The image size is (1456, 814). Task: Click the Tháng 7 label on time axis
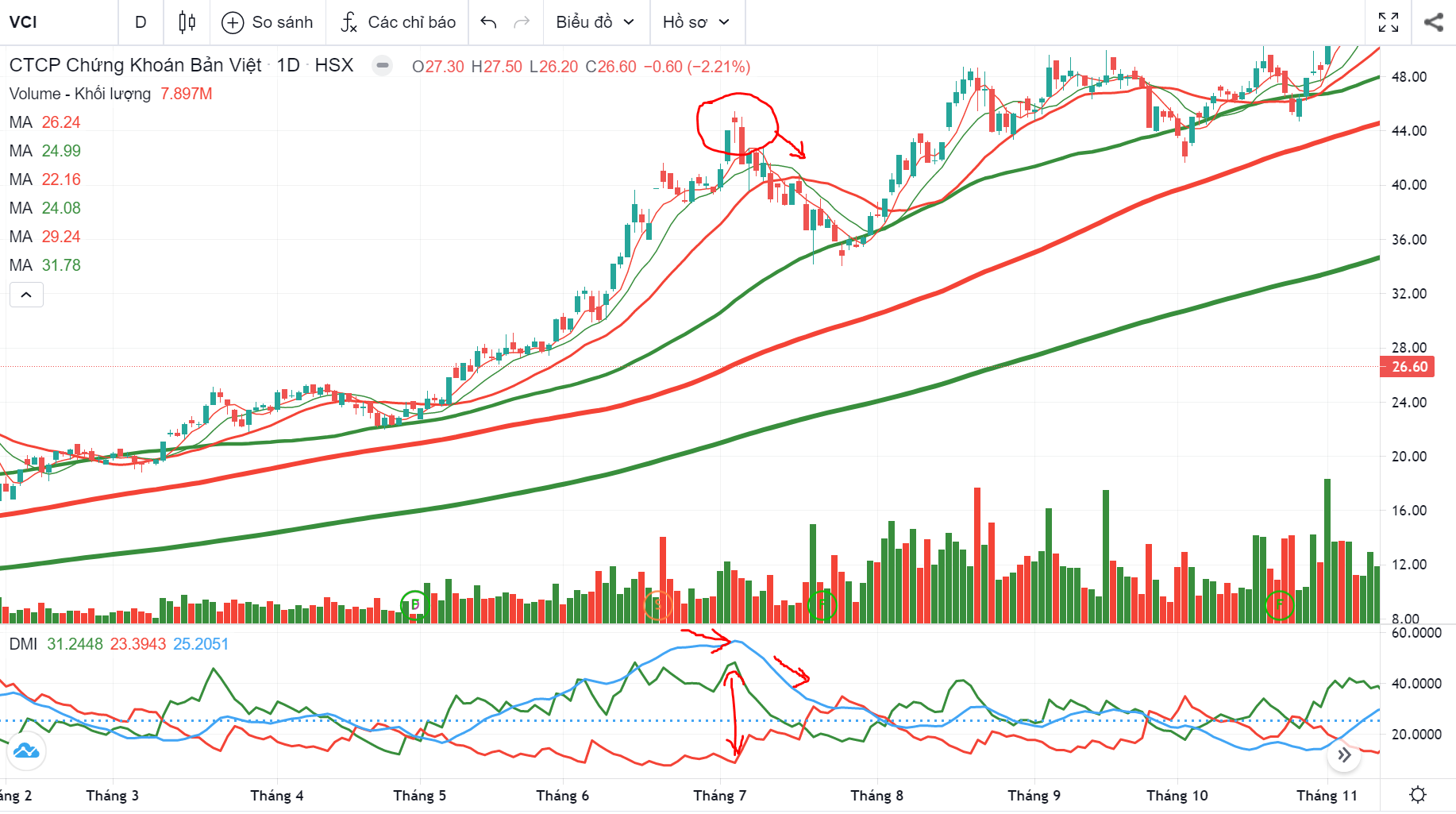click(719, 796)
